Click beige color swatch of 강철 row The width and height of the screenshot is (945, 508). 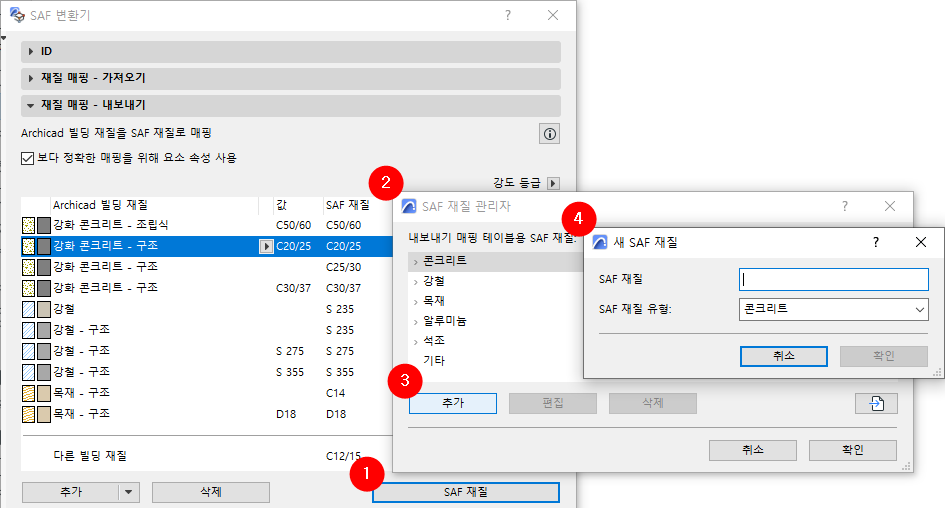[44, 309]
